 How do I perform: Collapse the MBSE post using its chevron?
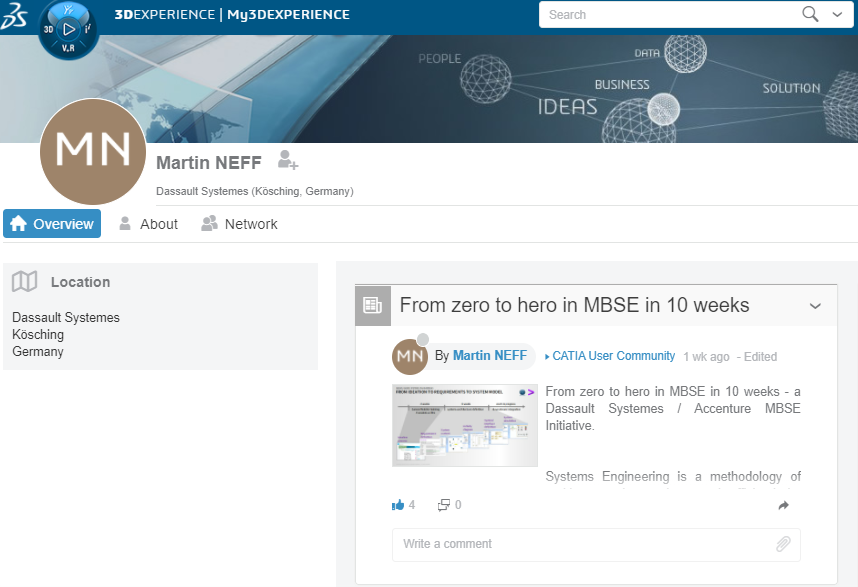tap(815, 305)
